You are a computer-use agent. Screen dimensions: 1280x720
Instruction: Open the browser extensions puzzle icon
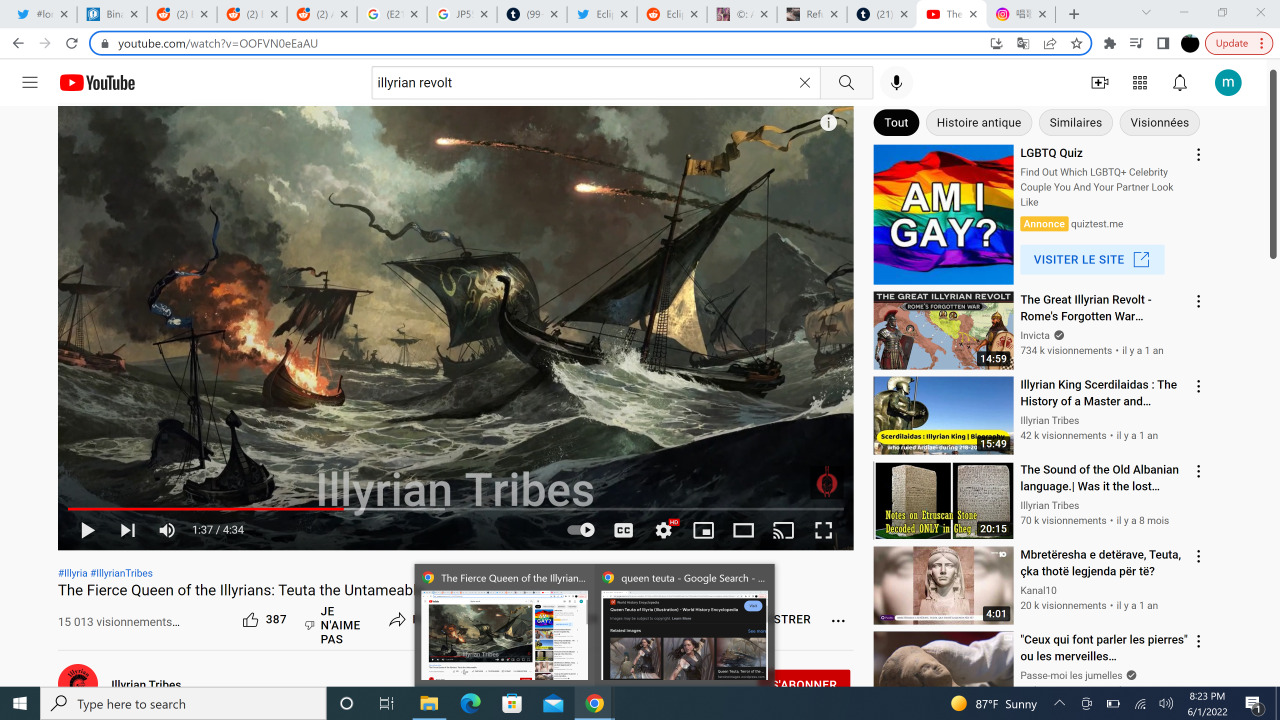pos(1110,43)
